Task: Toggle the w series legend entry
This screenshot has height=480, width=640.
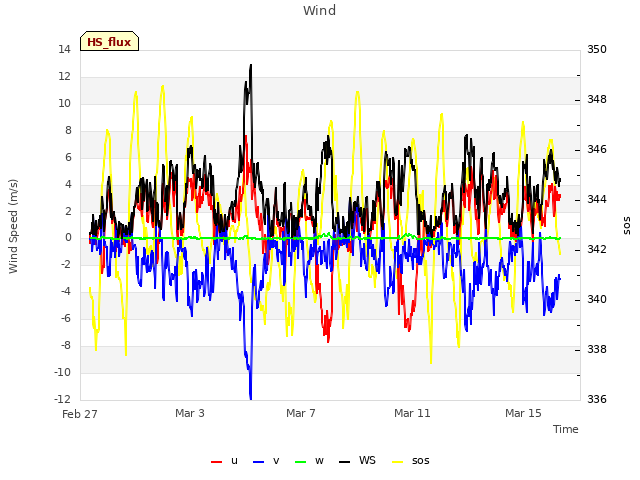Action: pyautogui.click(x=309, y=461)
